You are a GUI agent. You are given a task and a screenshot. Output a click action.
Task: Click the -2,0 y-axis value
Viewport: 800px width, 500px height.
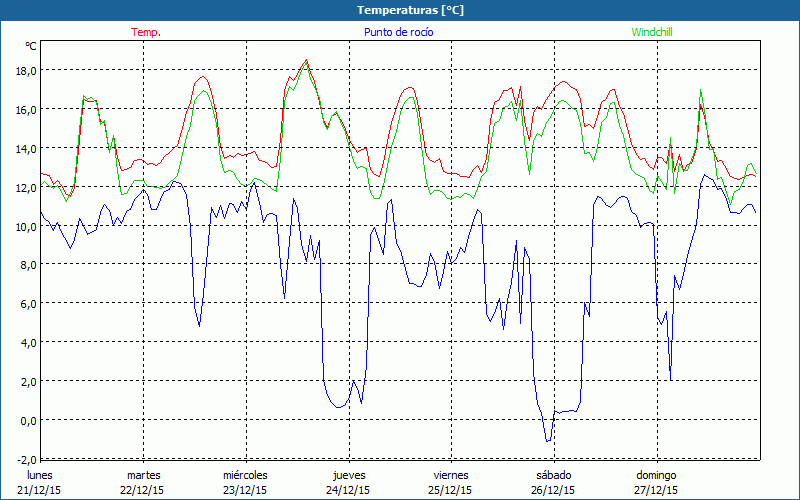27,460
